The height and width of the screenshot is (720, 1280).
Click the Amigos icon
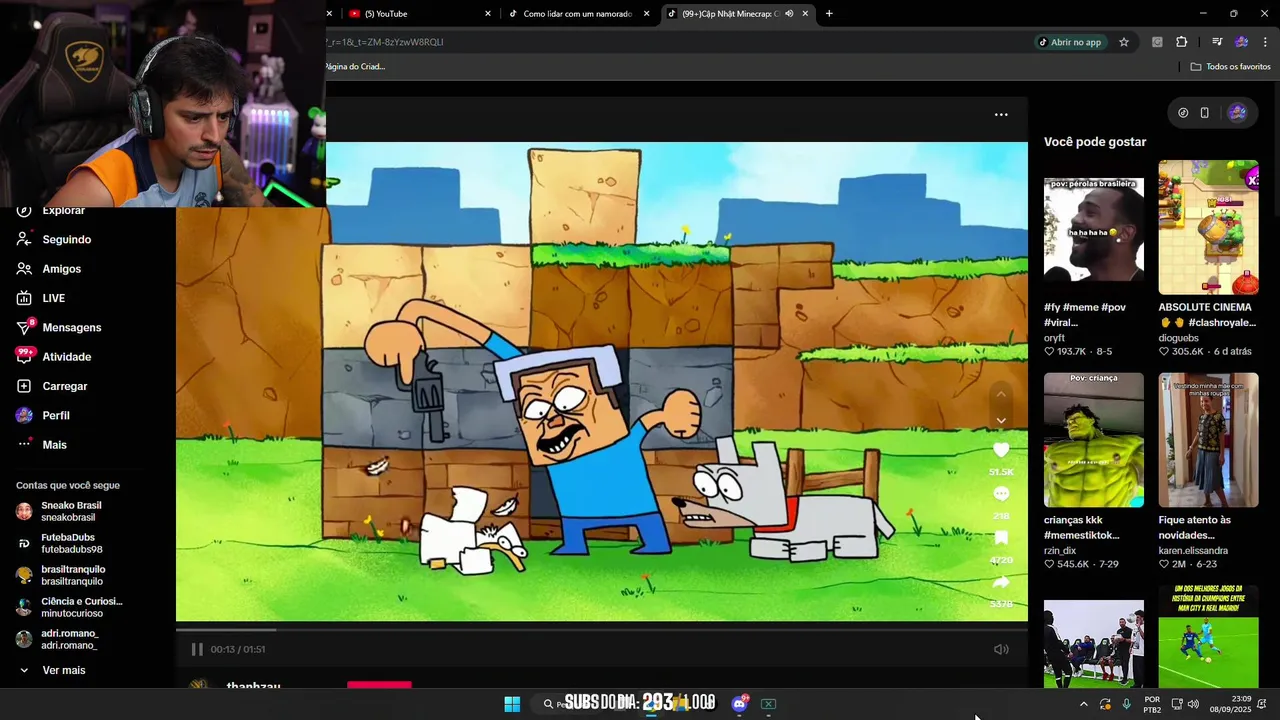24,269
